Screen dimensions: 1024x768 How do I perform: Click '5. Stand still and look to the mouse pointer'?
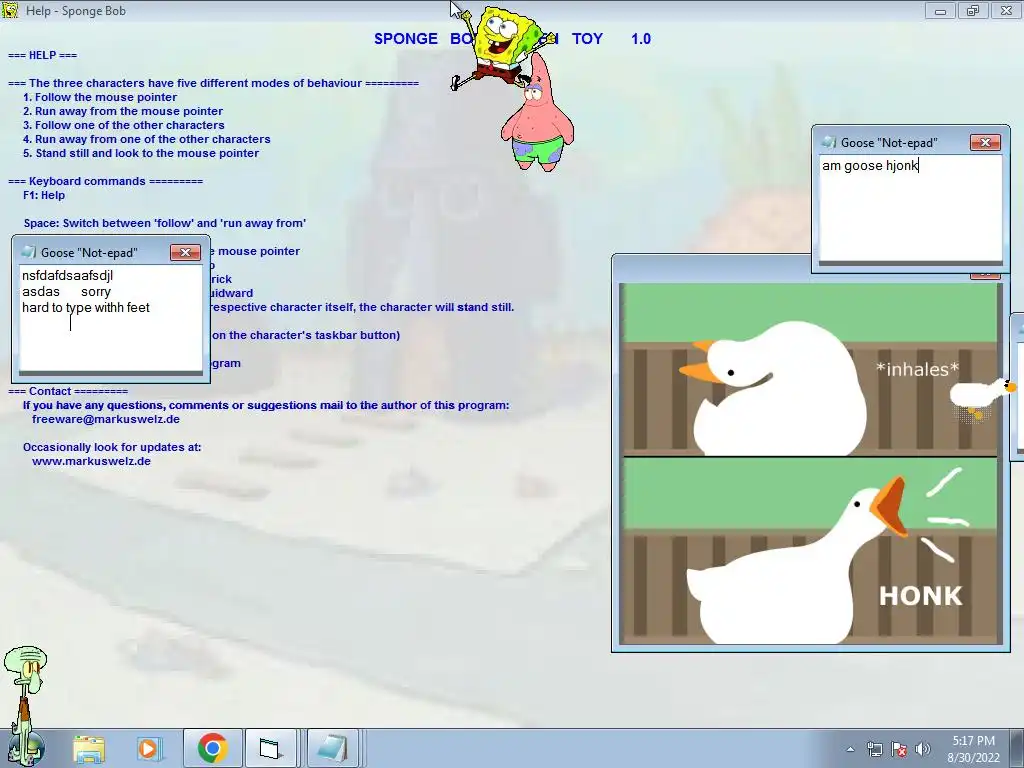tap(141, 153)
